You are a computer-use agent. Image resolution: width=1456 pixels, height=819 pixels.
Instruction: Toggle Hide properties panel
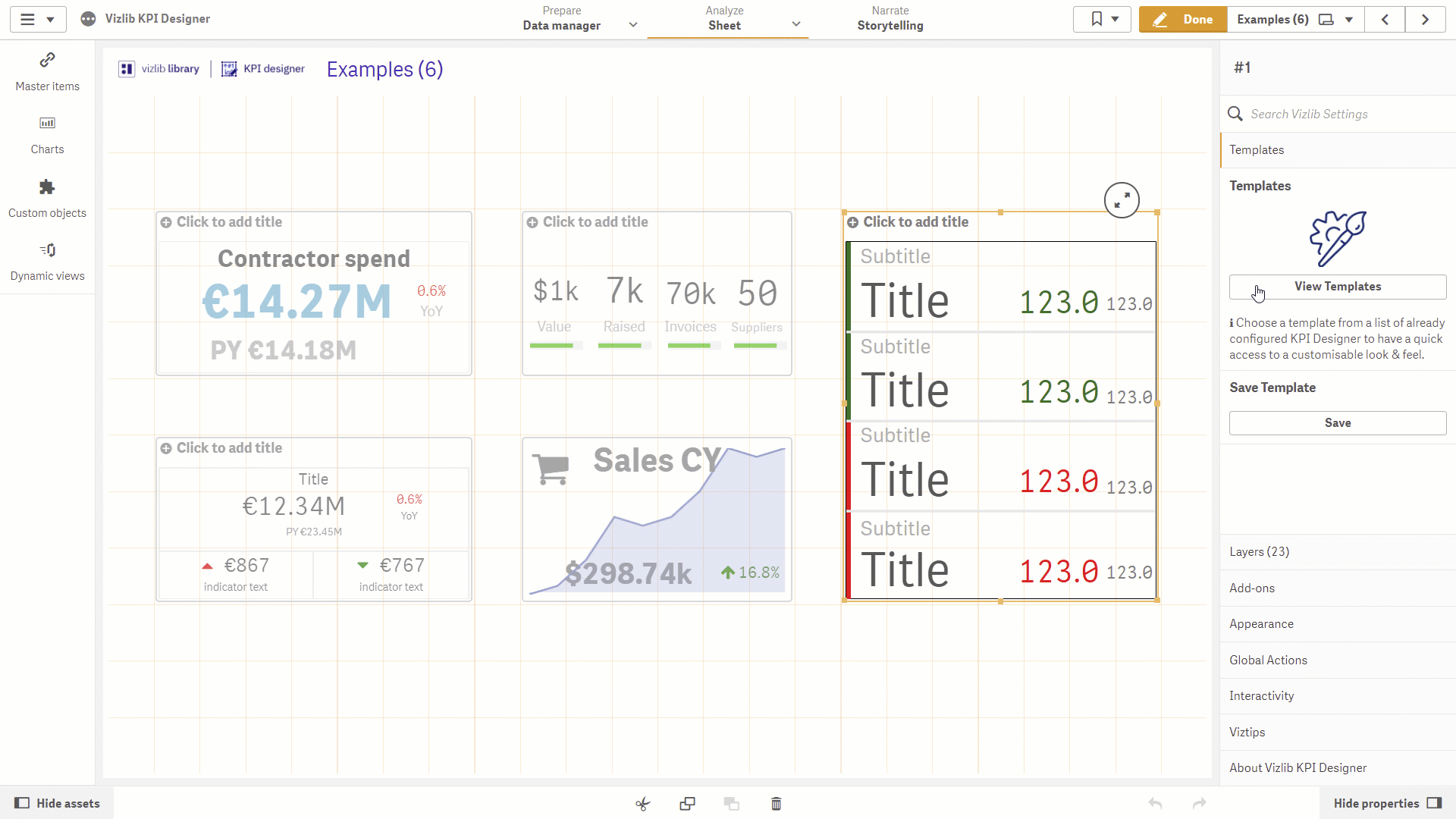point(1387,803)
